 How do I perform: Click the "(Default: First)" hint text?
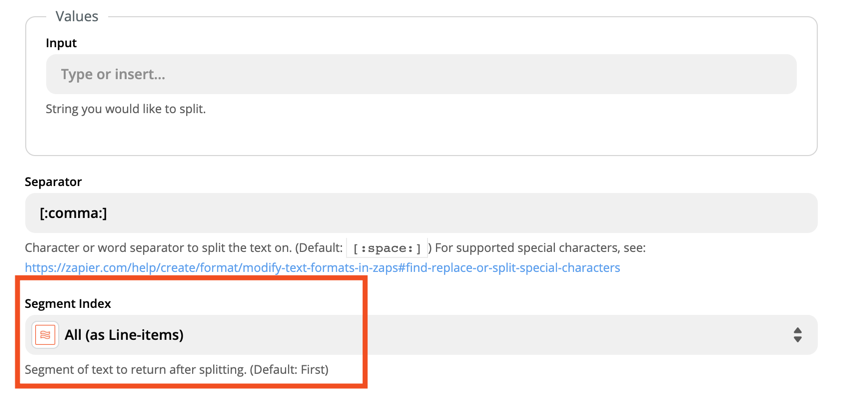point(289,369)
